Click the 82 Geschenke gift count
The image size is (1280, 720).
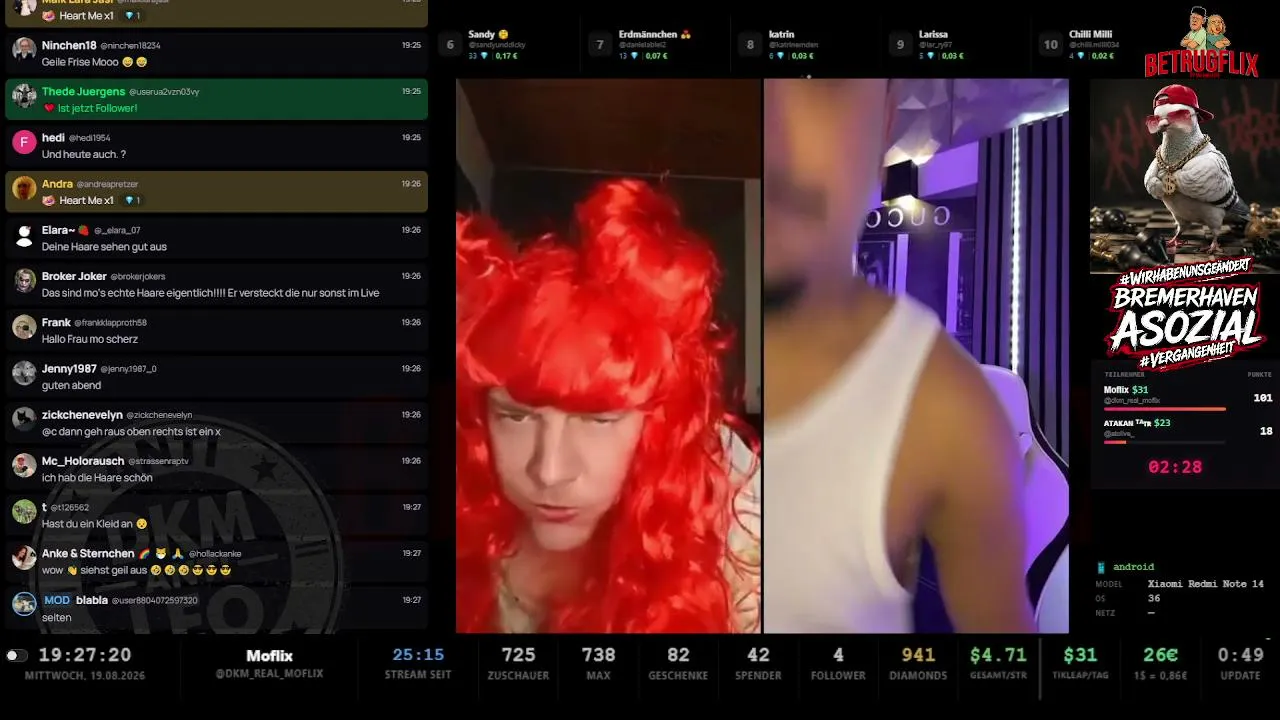[678, 655]
